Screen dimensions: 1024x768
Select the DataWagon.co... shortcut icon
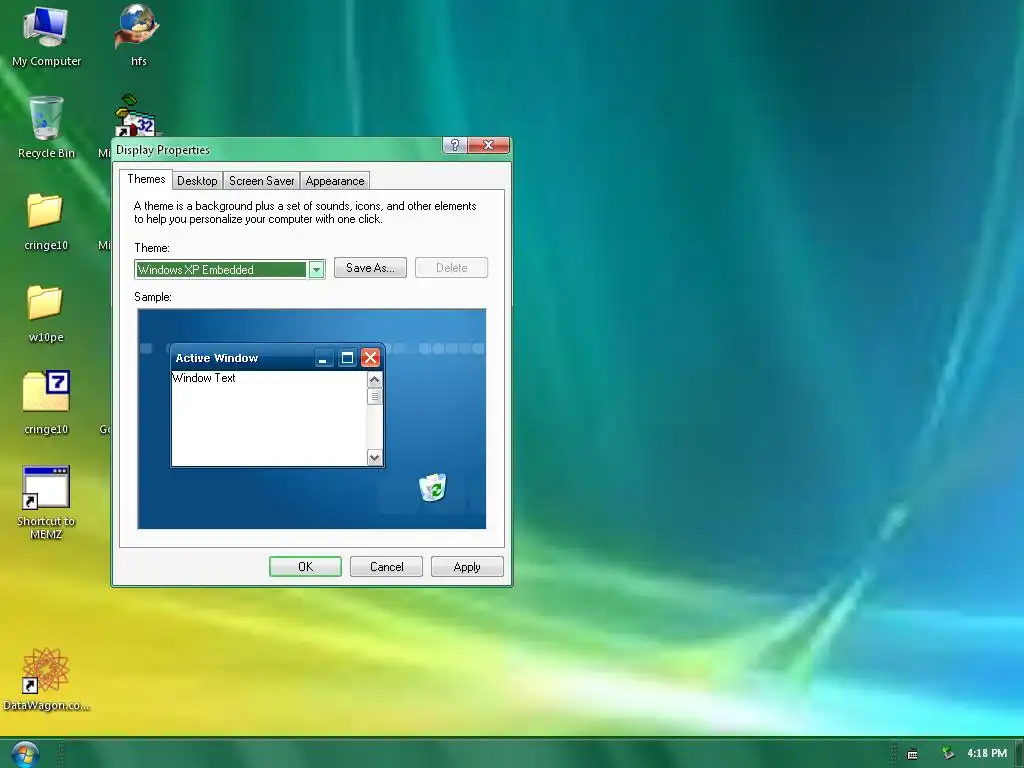pos(46,679)
